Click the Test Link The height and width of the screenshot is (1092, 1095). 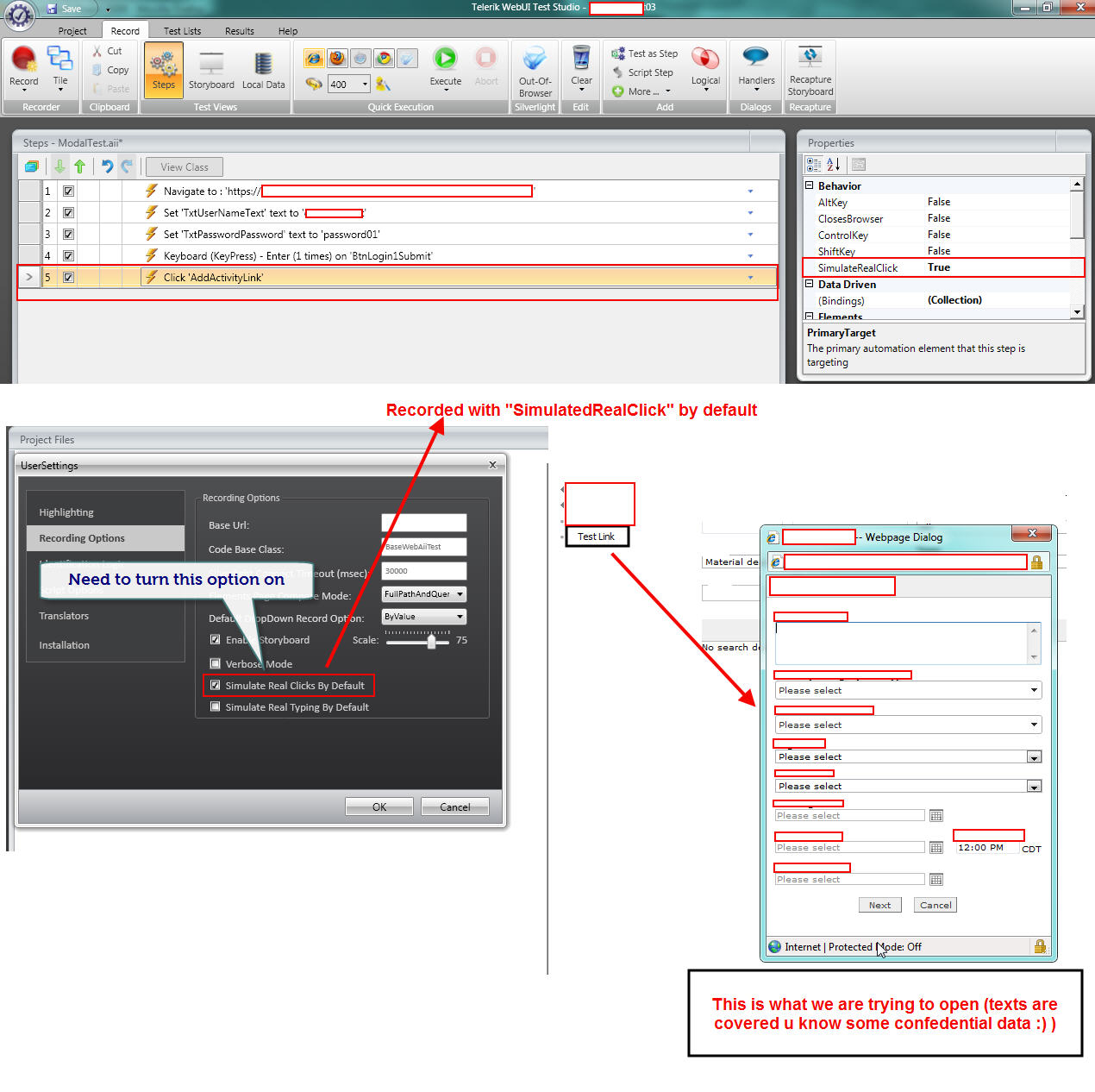pyautogui.click(x=597, y=537)
